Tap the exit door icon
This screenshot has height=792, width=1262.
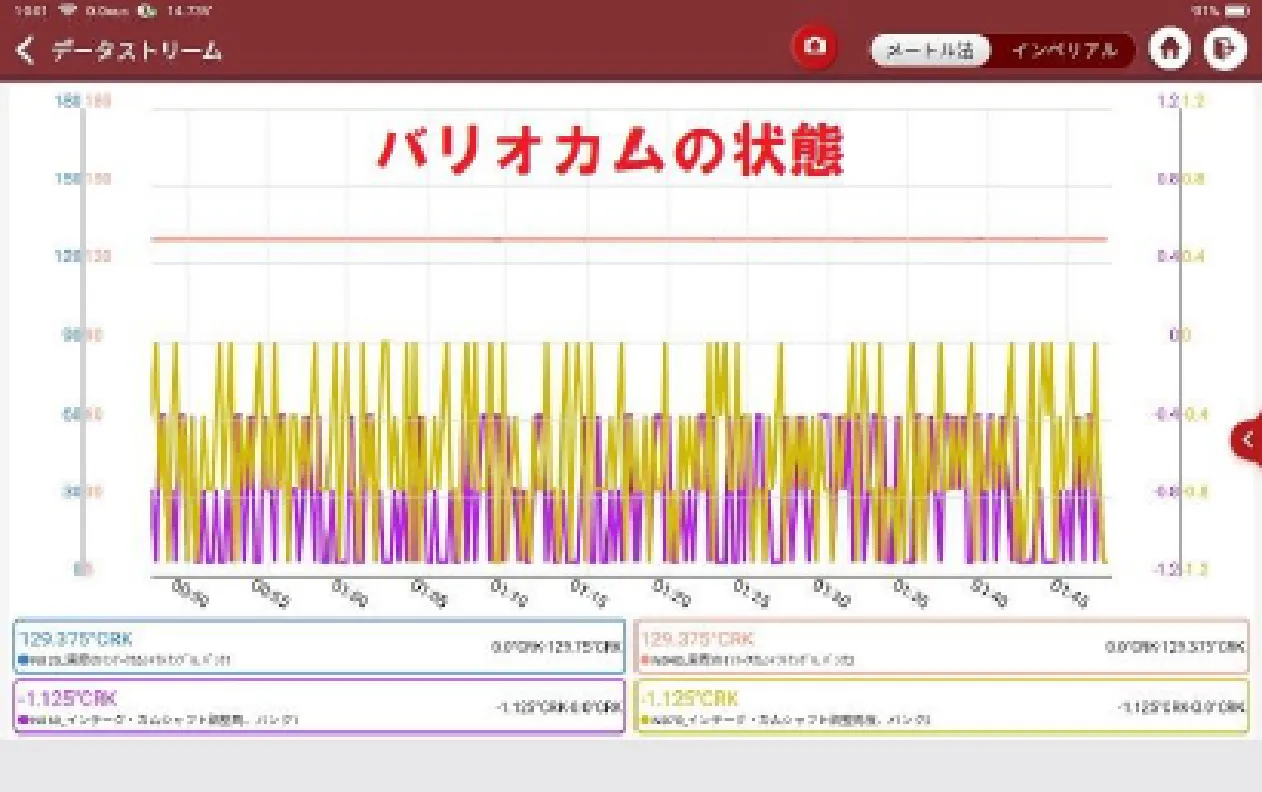point(1225,49)
